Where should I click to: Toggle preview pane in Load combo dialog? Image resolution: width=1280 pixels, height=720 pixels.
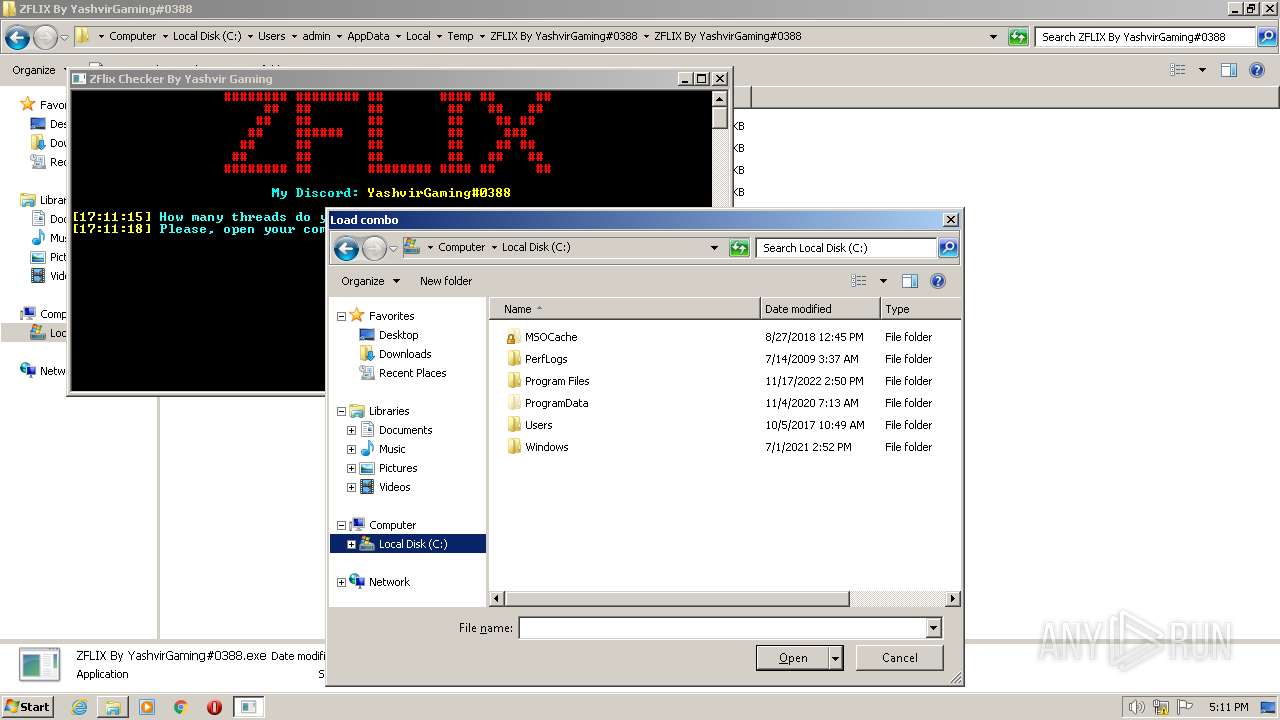[909, 281]
